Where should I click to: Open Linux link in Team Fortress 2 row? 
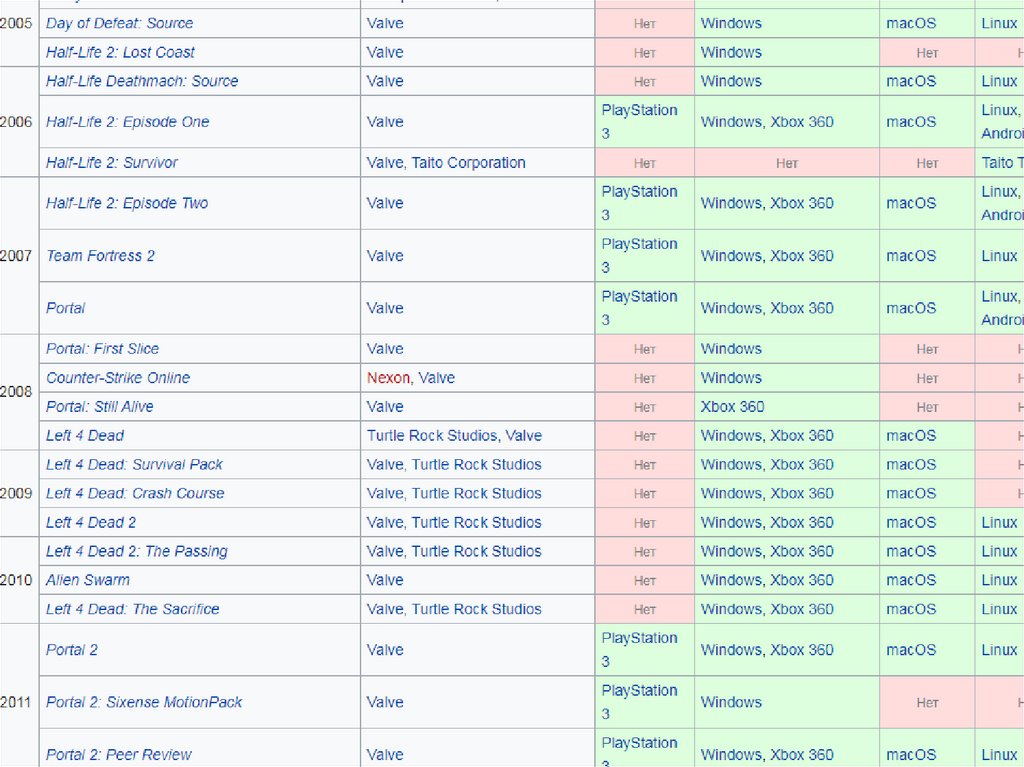tap(999, 256)
